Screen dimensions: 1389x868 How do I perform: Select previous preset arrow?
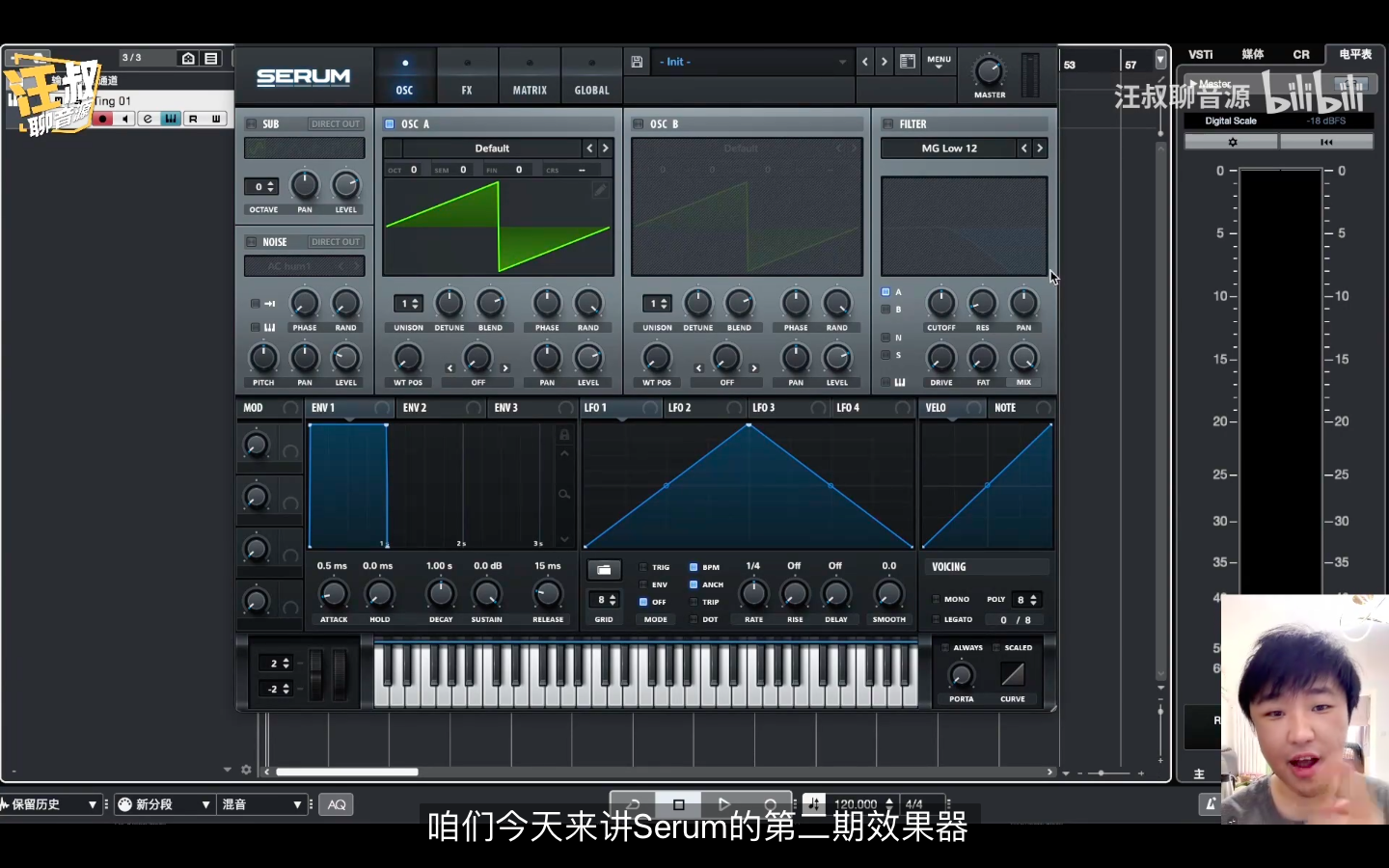pyautogui.click(x=865, y=62)
